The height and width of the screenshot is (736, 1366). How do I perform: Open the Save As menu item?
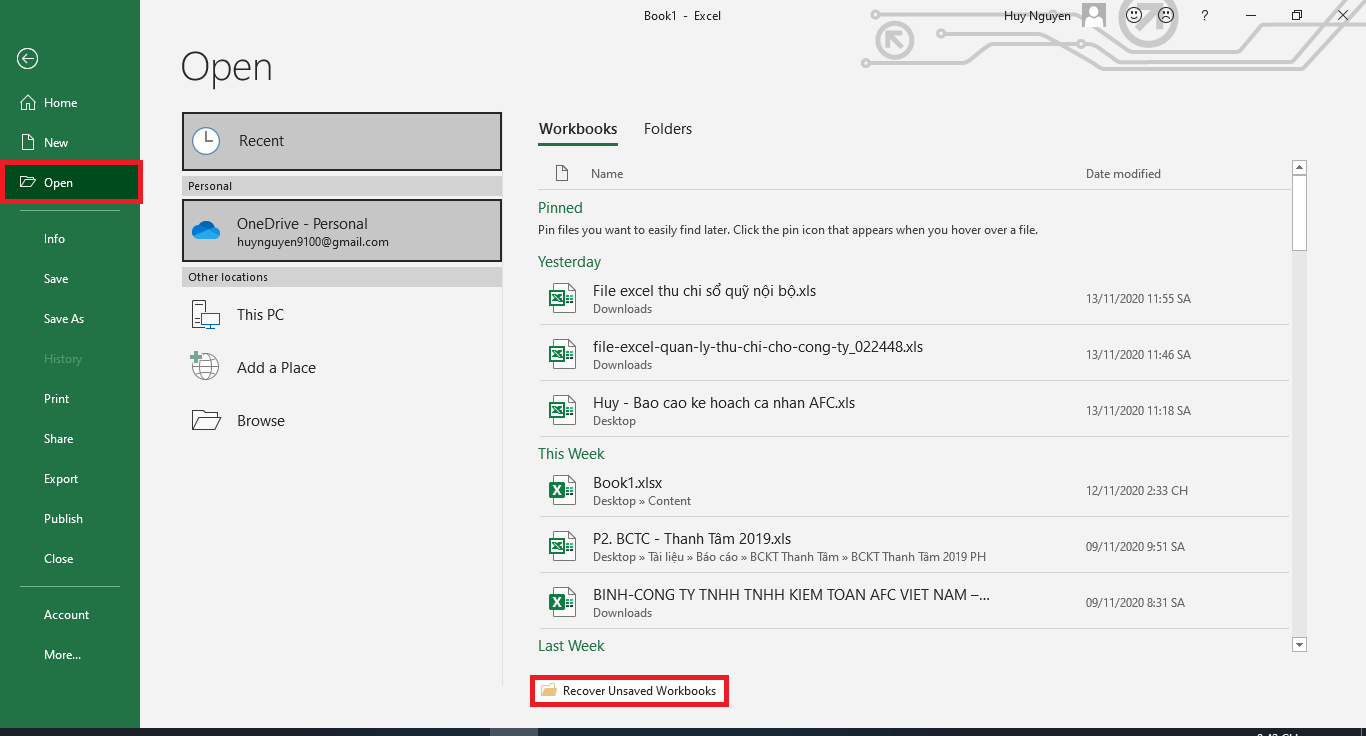coord(64,319)
